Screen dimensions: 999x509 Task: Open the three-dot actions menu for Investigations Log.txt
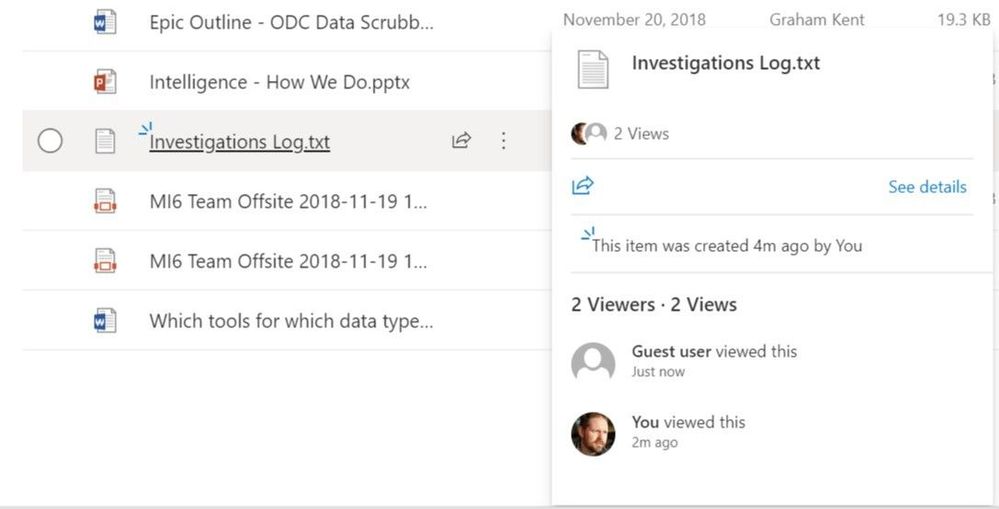click(x=504, y=141)
